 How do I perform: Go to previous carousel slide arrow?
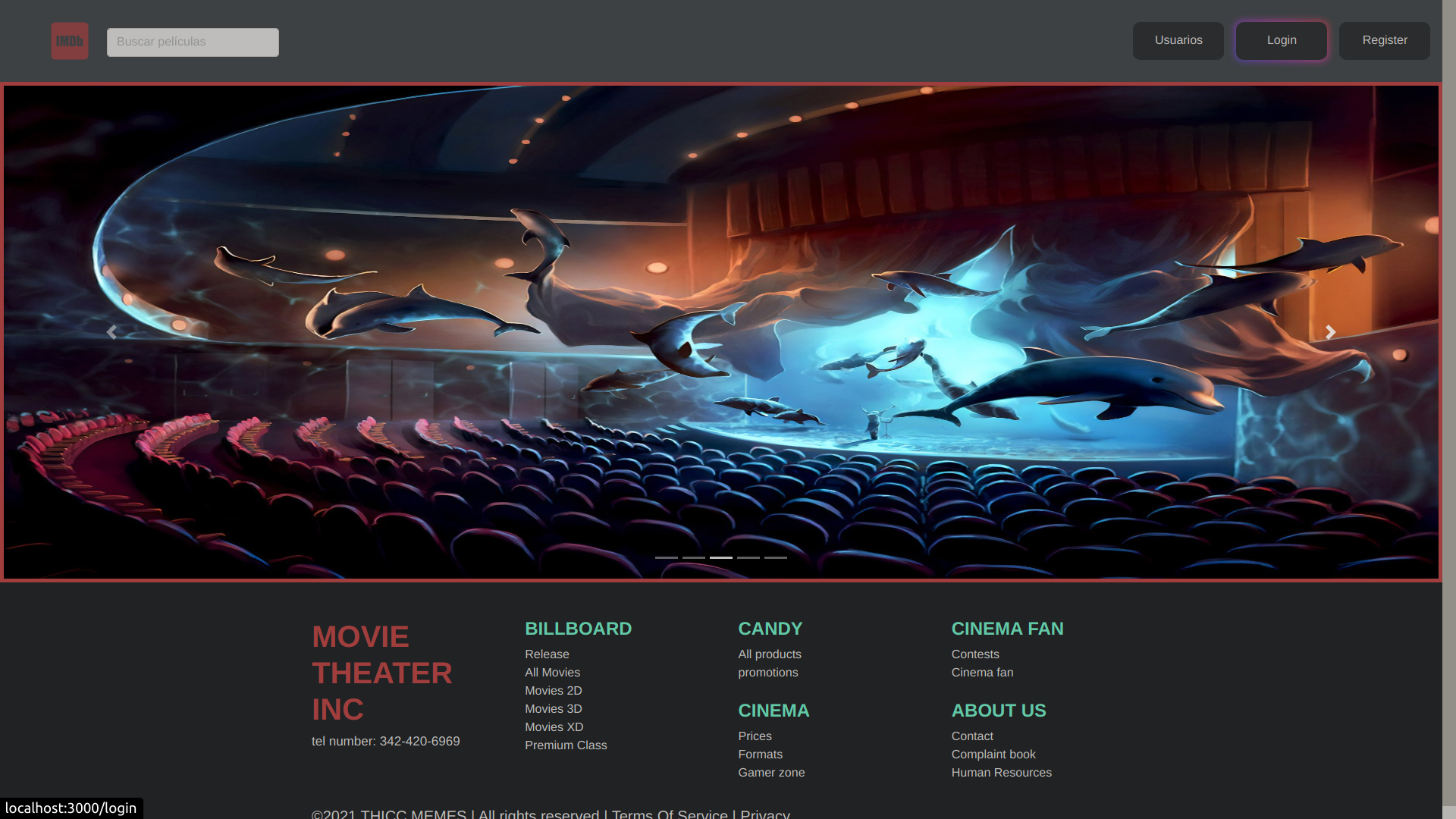point(111,332)
